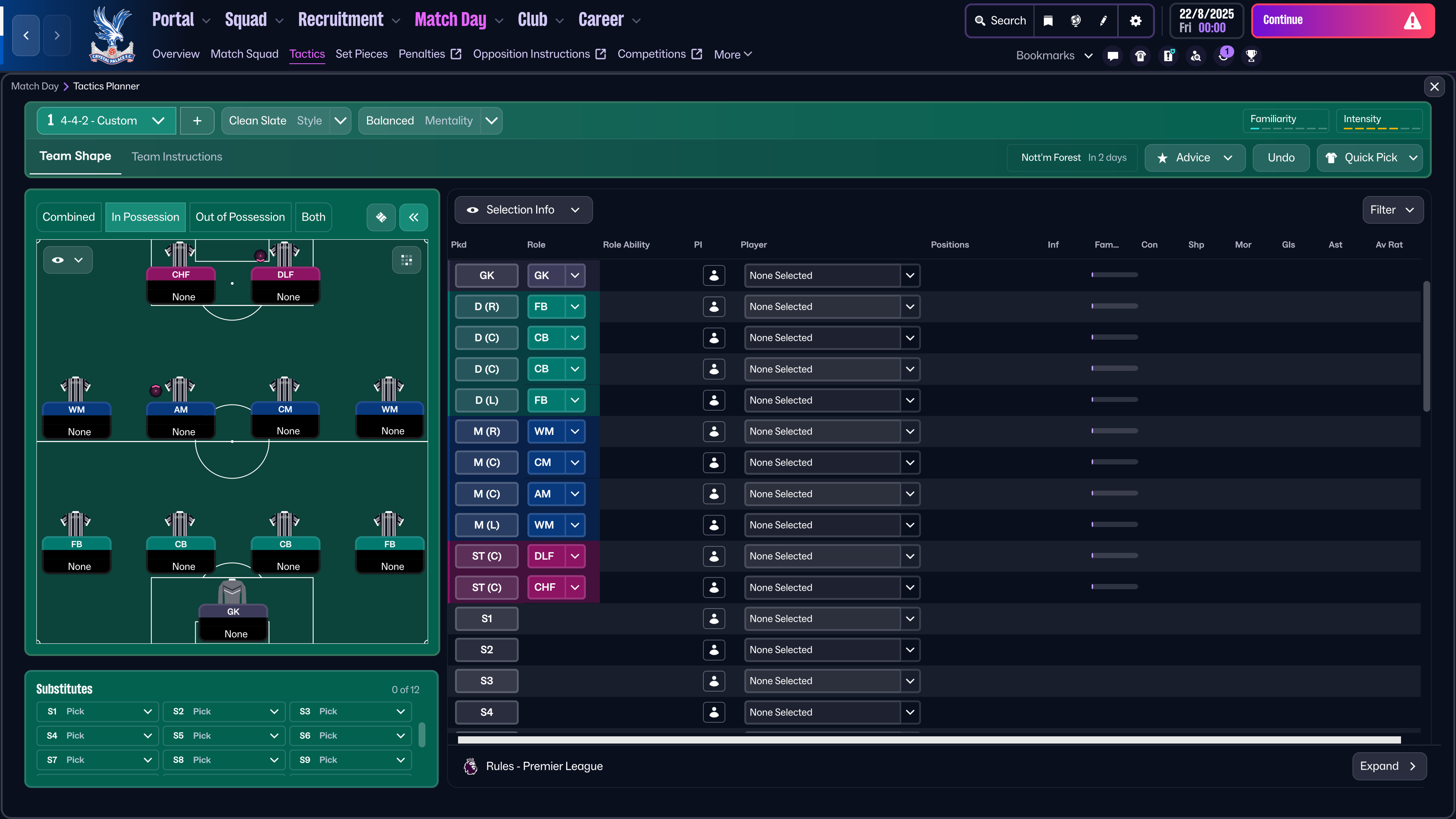Toggle pitch visibility eye dropdown
Image resolution: width=1456 pixels, height=819 pixels.
[67, 260]
